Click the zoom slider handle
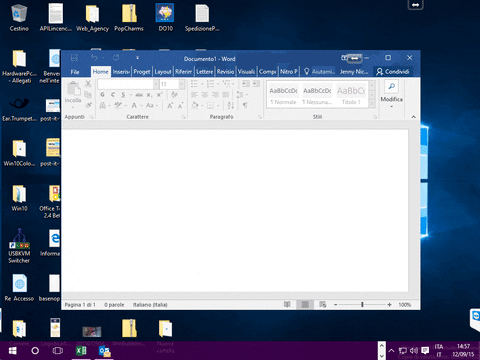Viewport: 480px width, 360px height. tap(362, 304)
